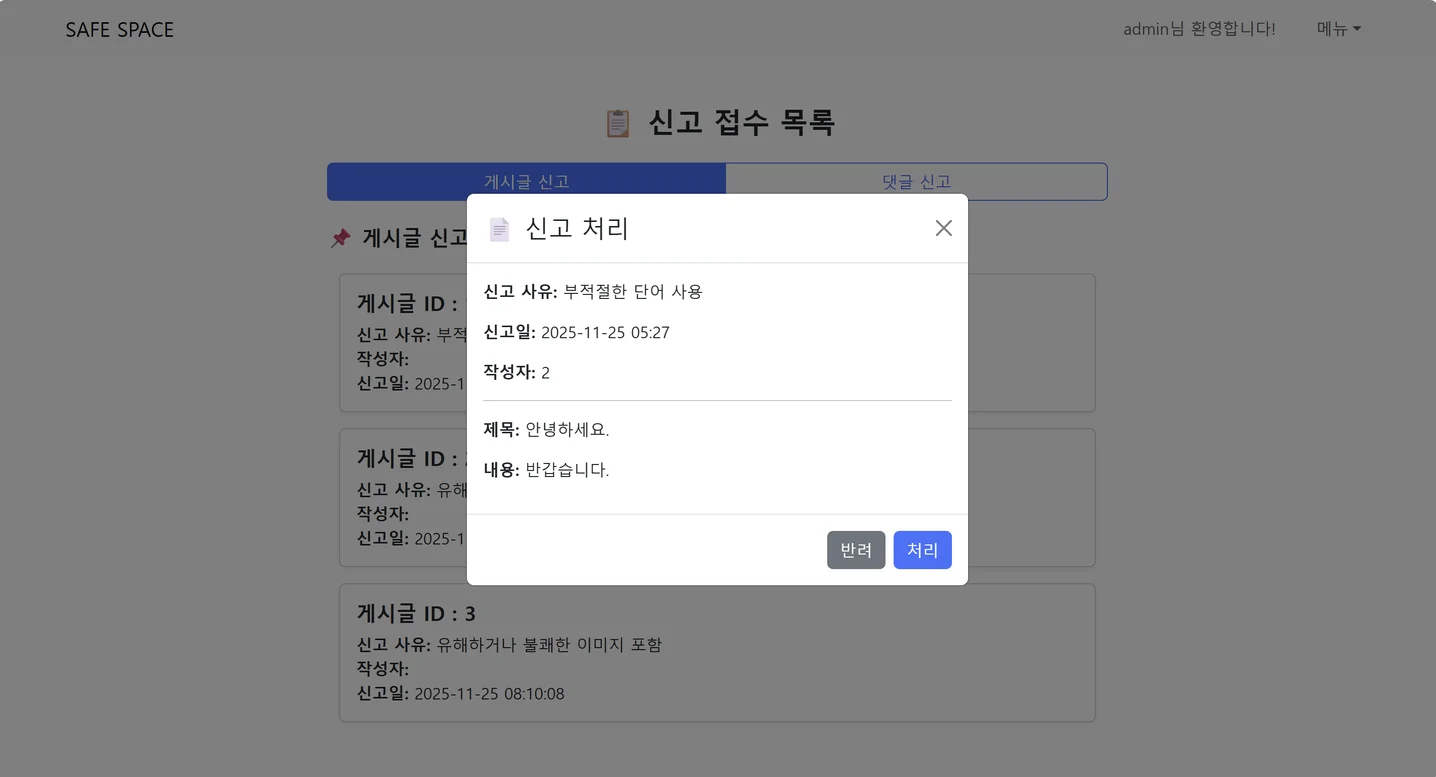The width and height of the screenshot is (1436, 777).
Task: Click the pushpin icon next to 게시글 신고 heading
Action: click(x=341, y=237)
